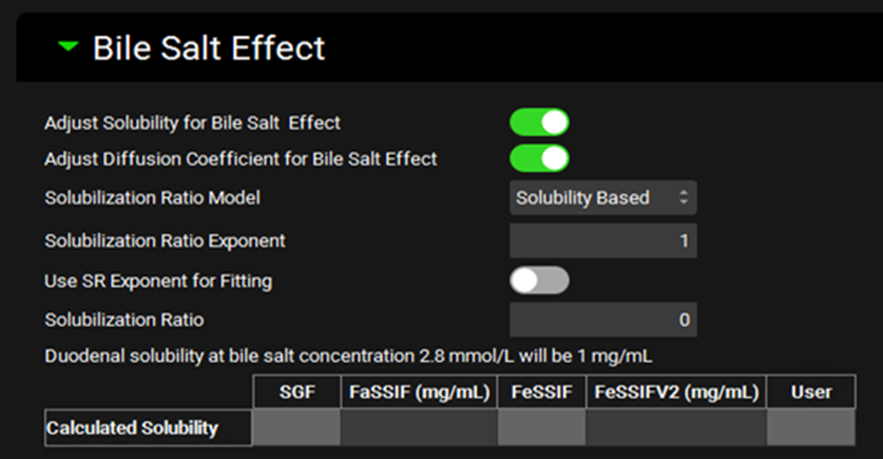Open Solubilization Ratio Model dropdown
The height and width of the screenshot is (459, 883).
tap(602, 198)
